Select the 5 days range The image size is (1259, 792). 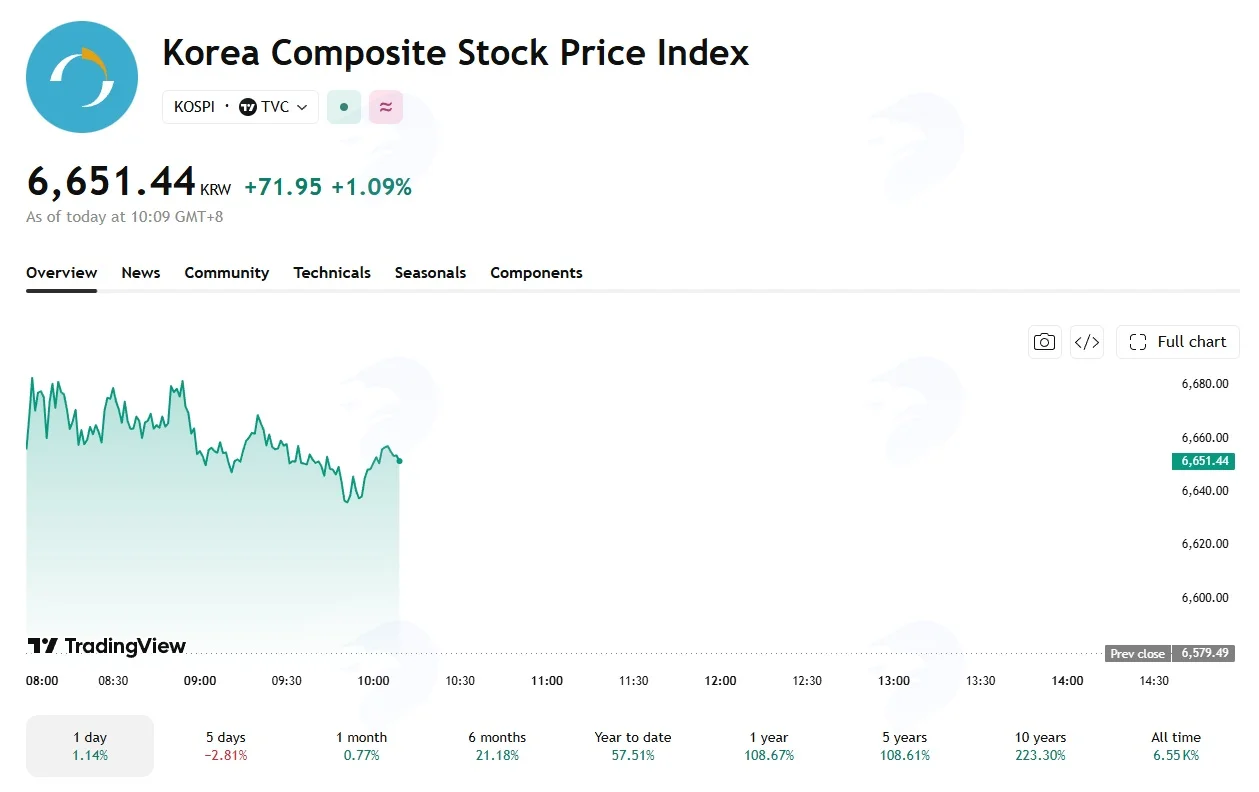click(x=226, y=746)
